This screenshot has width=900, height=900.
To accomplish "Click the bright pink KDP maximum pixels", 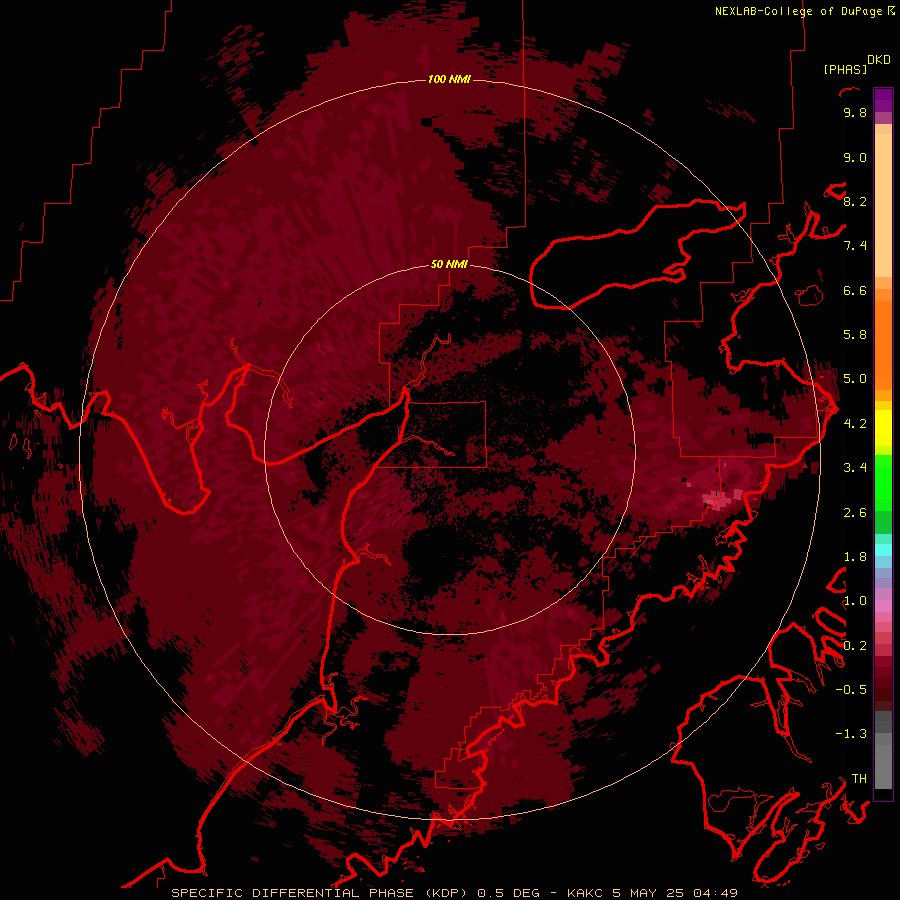I will tap(717, 499).
